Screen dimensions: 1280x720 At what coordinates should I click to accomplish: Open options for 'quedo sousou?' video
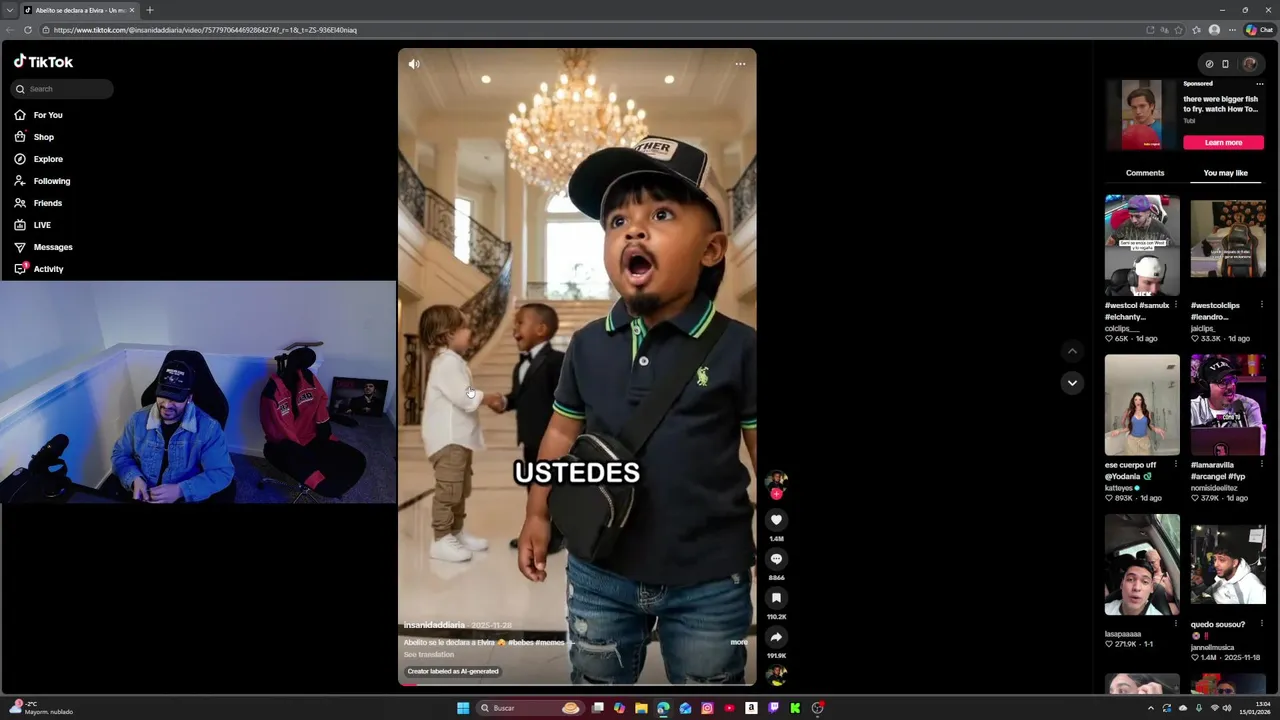tap(1261, 624)
